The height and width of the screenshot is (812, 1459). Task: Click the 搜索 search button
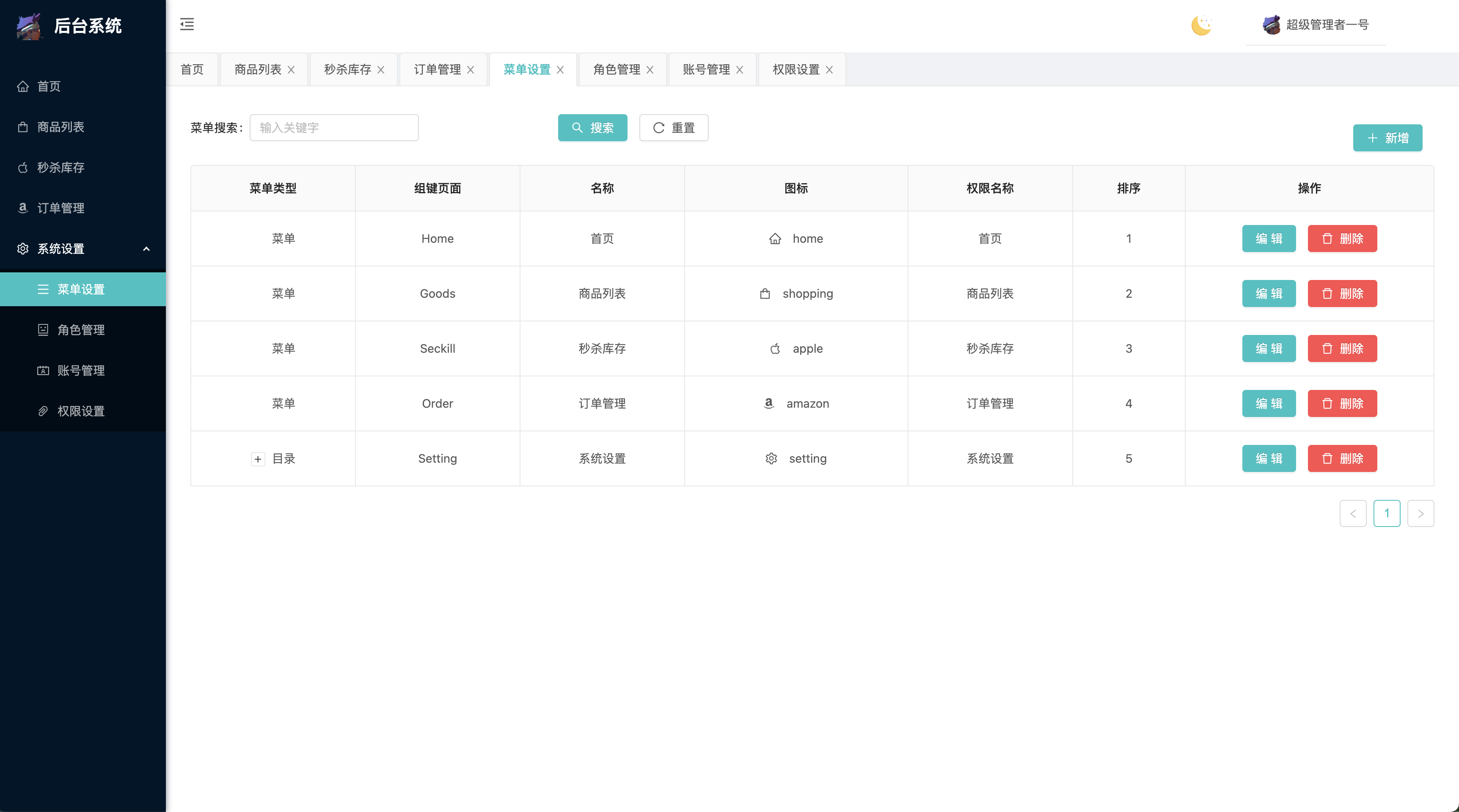click(592, 128)
